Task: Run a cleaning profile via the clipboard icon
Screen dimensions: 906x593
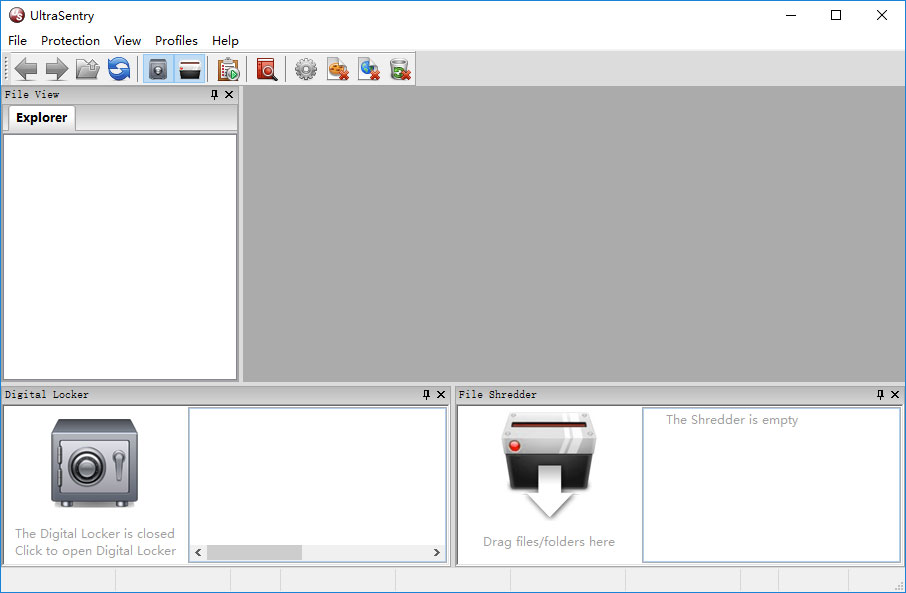Action: [x=228, y=68]
